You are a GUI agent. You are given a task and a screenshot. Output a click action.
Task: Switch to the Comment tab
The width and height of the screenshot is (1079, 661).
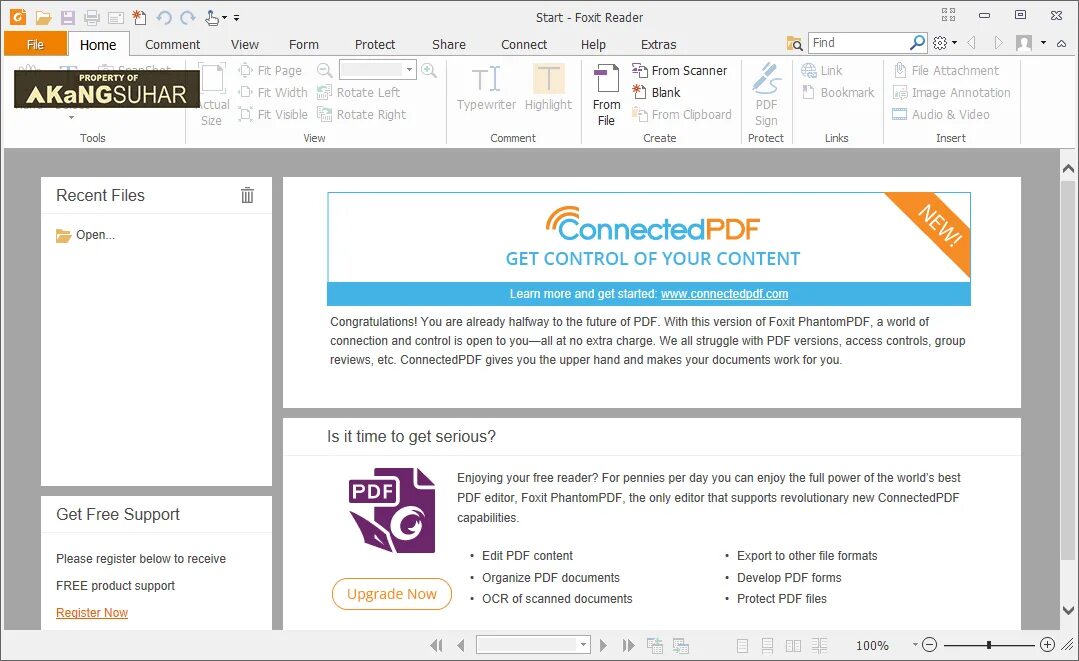[172, 45]
